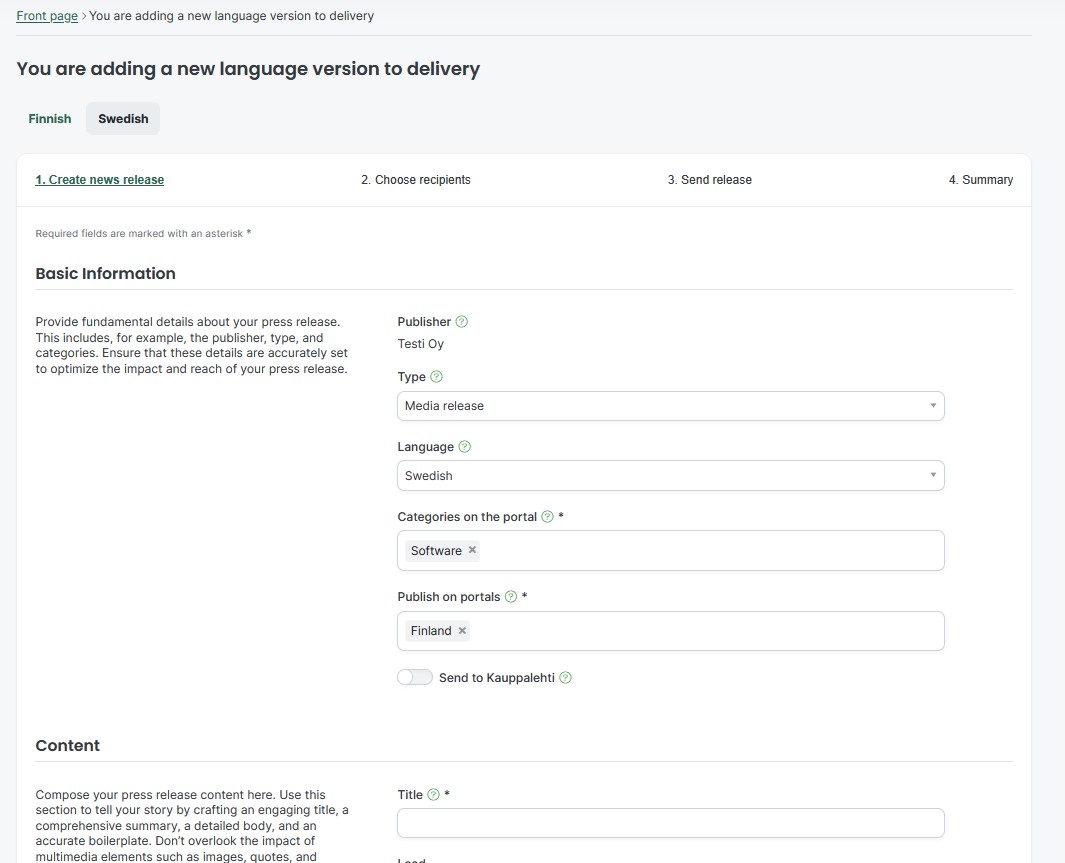Viewport: 1065px width, 863px height.
Task: Remove the Finland portal tag
Action: [x=462, y=631]
